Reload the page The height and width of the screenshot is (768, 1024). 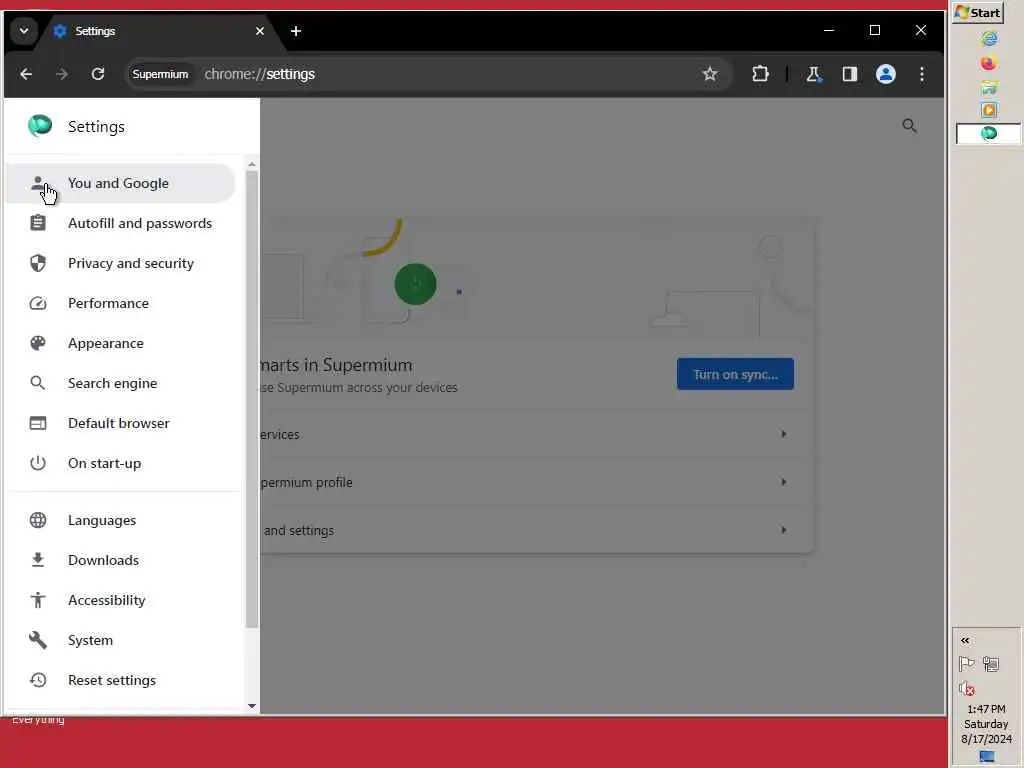click(98, 74)
